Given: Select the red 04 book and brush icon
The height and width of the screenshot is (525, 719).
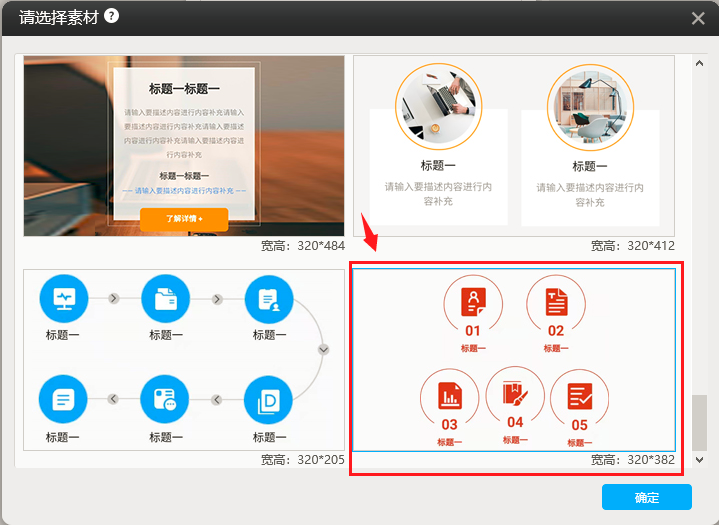Looking at the screenshot, I should 515,392.
